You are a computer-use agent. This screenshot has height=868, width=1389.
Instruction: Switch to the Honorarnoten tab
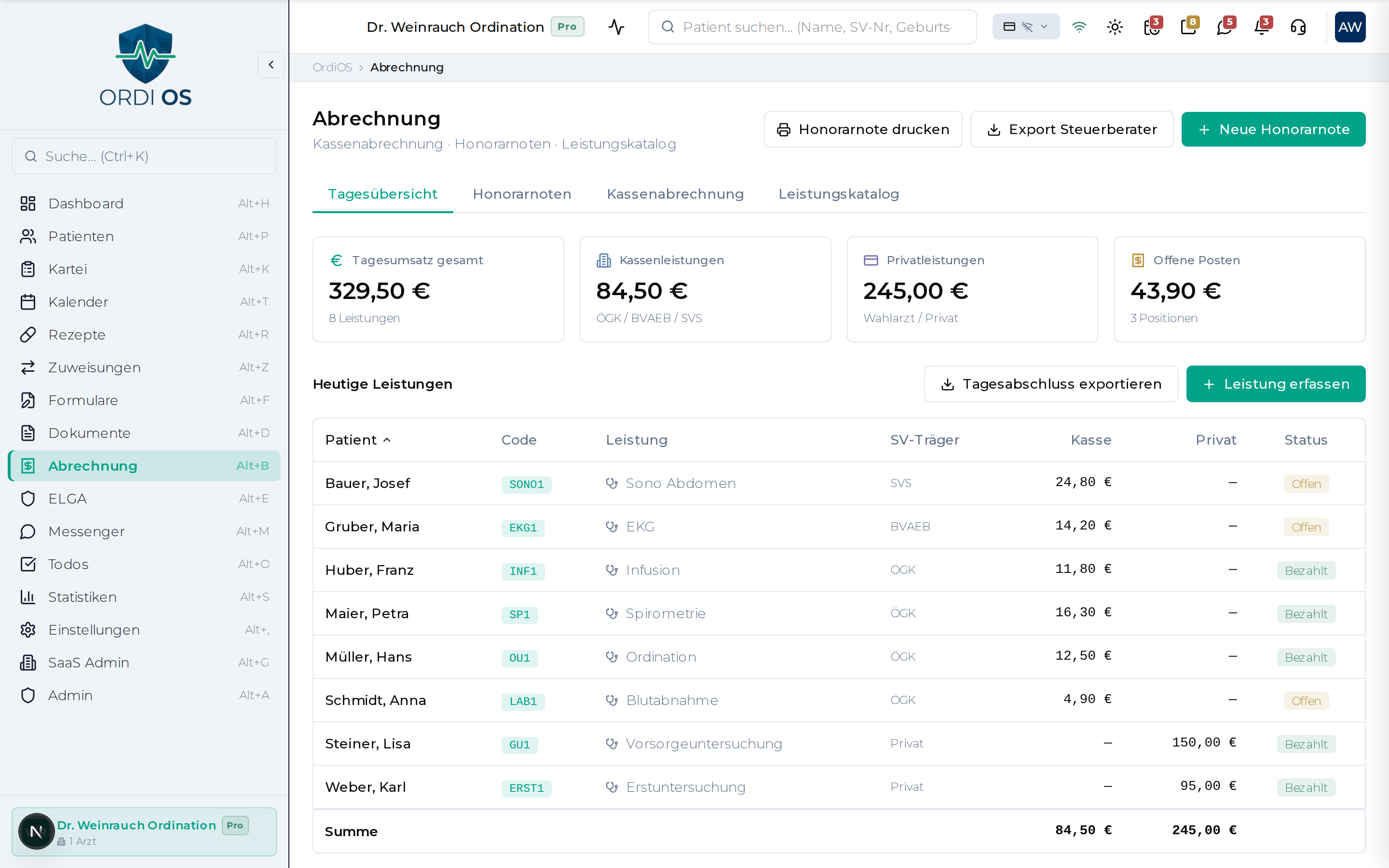pyautogui.click(x=522, y=194)
